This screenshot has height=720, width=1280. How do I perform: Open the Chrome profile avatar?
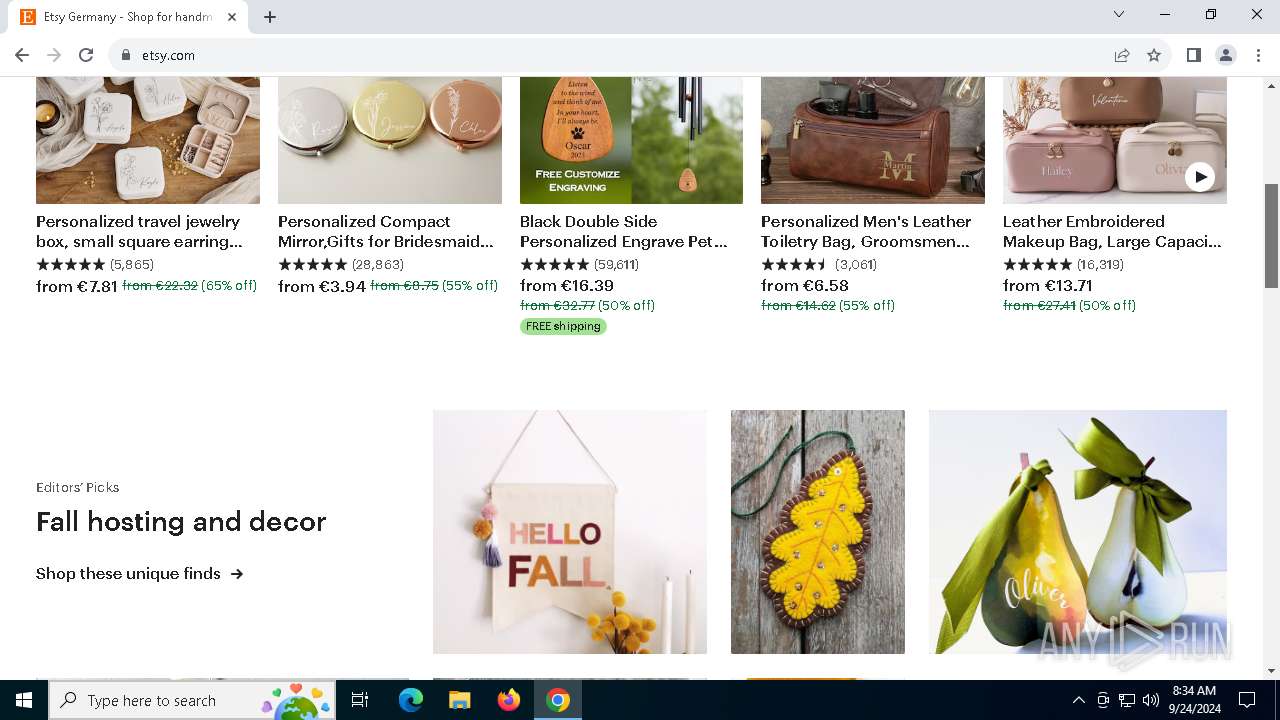pos(1226,55)
